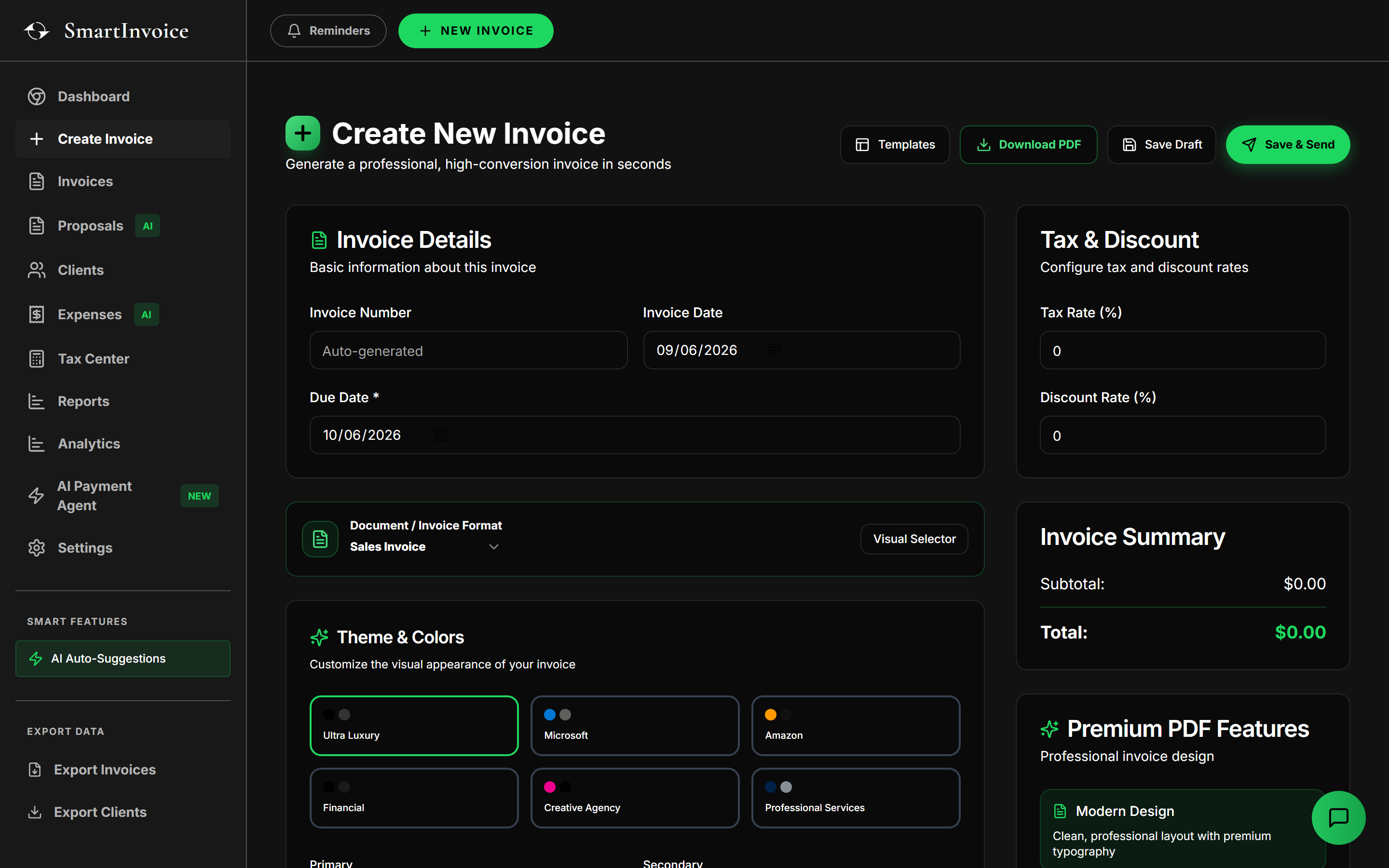Focus the Discount Rate (%) field

1183,435
